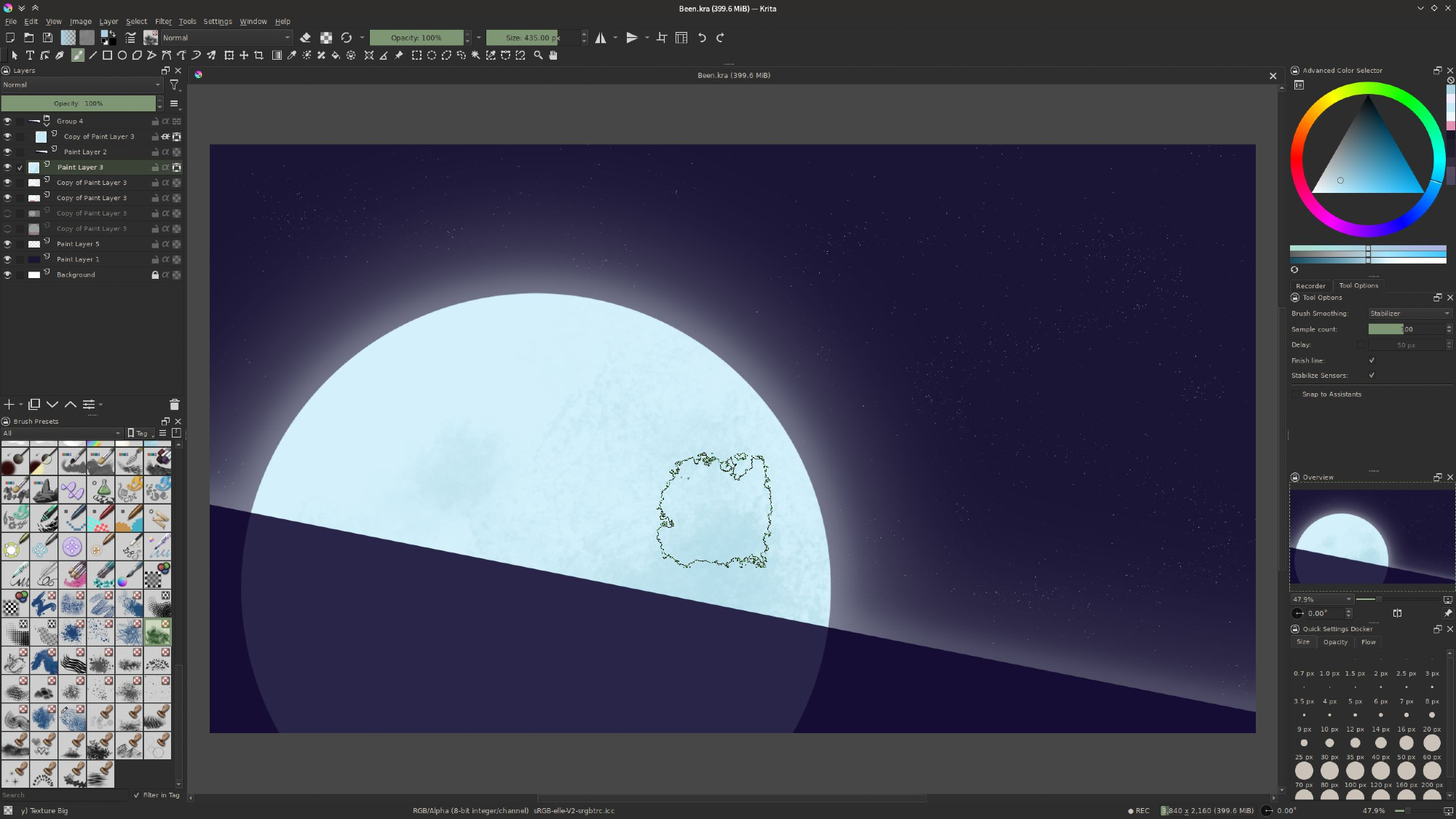
Task: Hide the Background layer
Action: pyautogui.click(x=7, y=275)
